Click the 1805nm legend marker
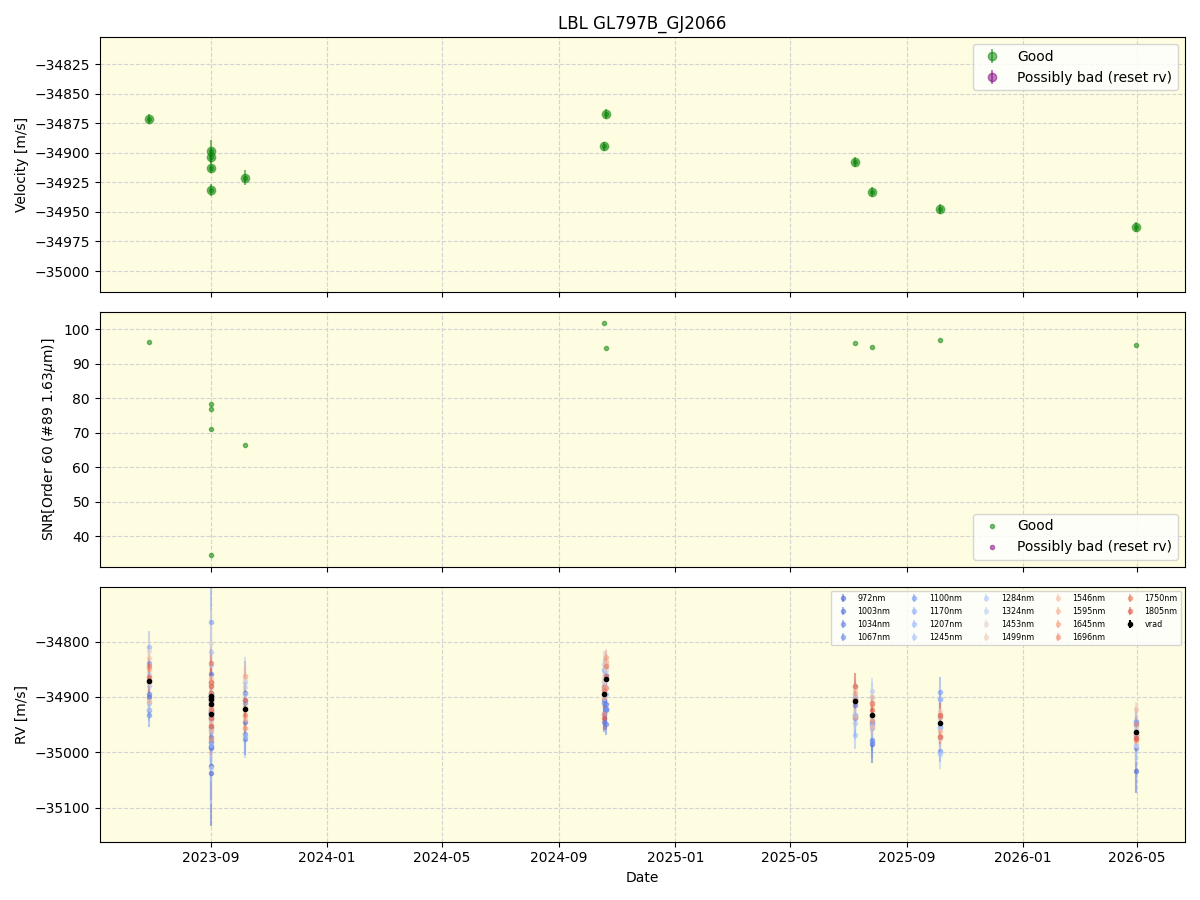 tap(1130, 611)
